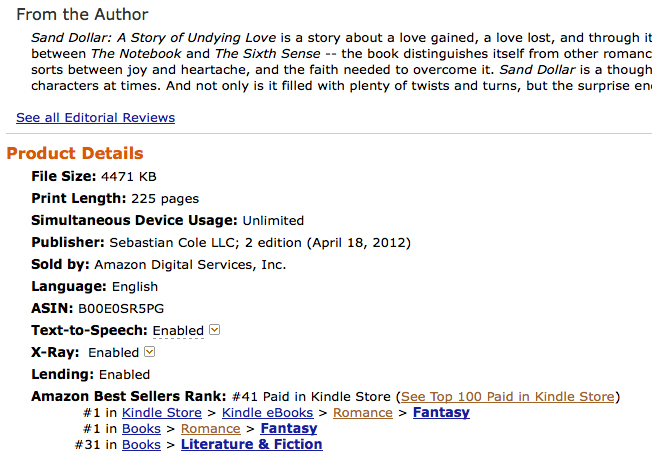652x462 pixels.
Task: Open See all Editorial Reviews link
Action: click(95, 118)
